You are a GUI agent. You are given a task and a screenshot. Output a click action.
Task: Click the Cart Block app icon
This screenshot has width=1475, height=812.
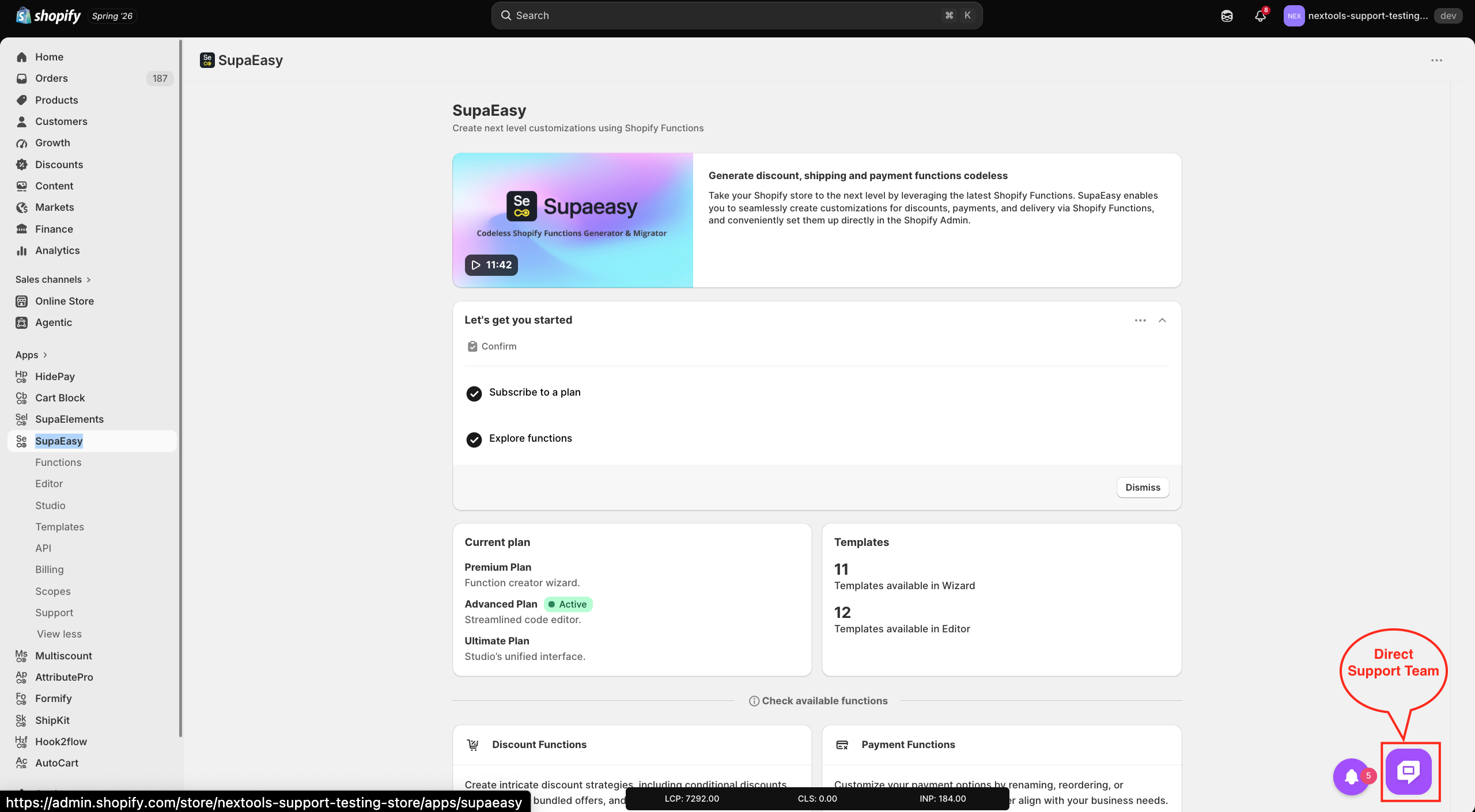tap(21, 398)
